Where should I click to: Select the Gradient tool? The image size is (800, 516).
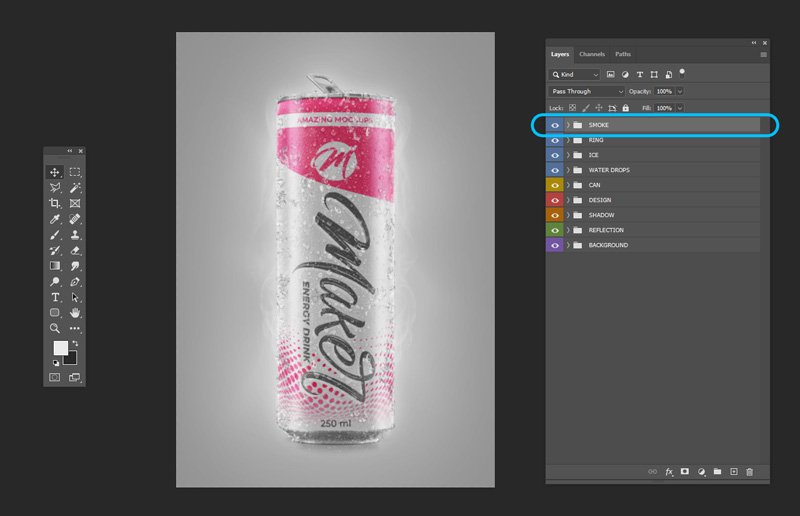click(55, 266)
